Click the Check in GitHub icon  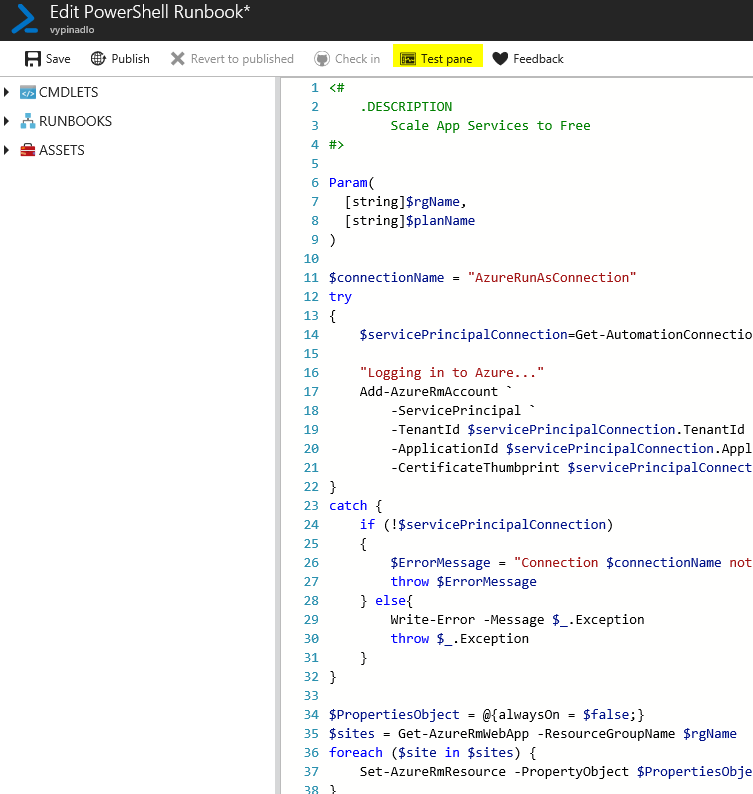pyautogui.click(x=322, y=59)
